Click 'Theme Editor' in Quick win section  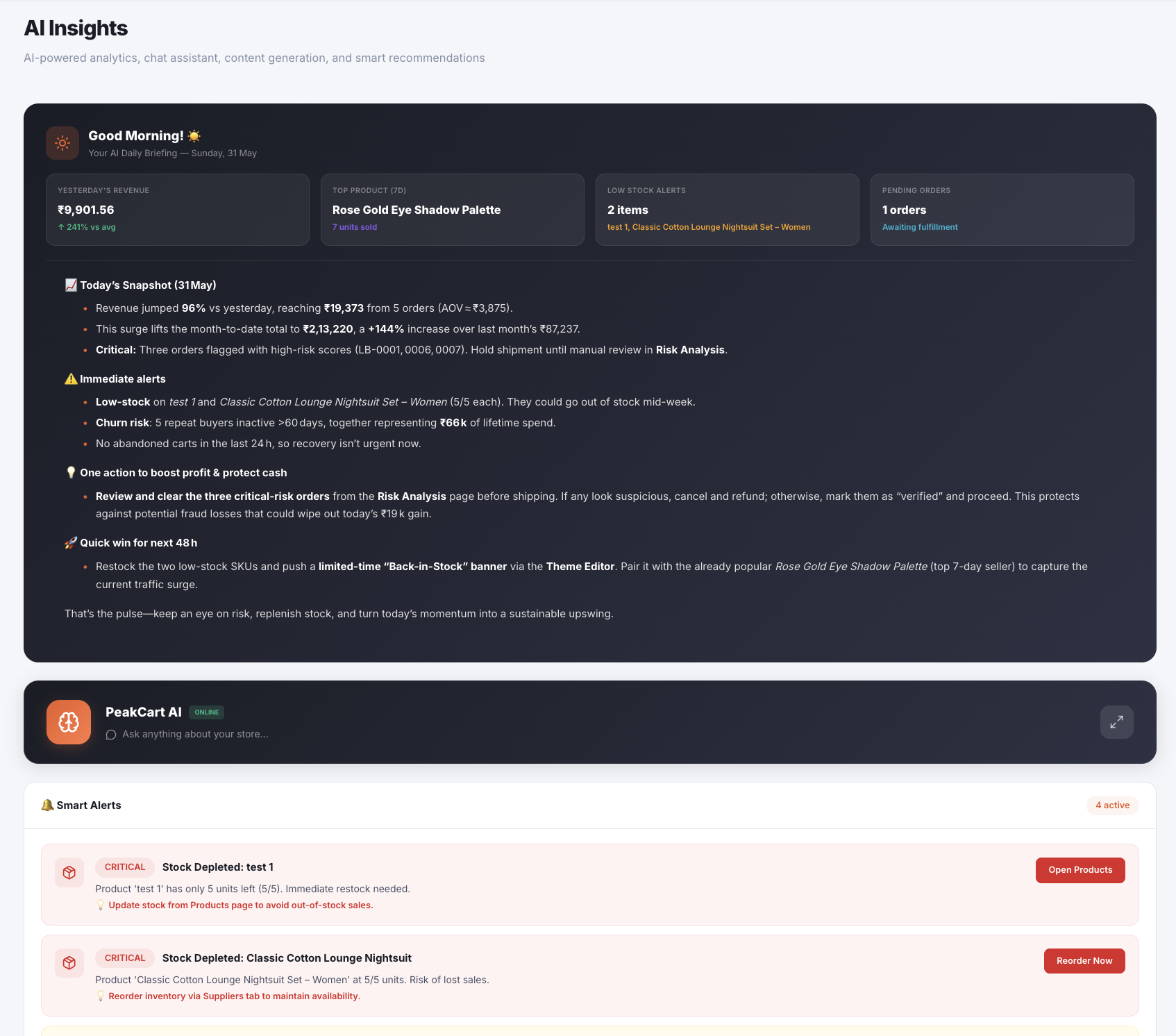[x=580, y=567]
